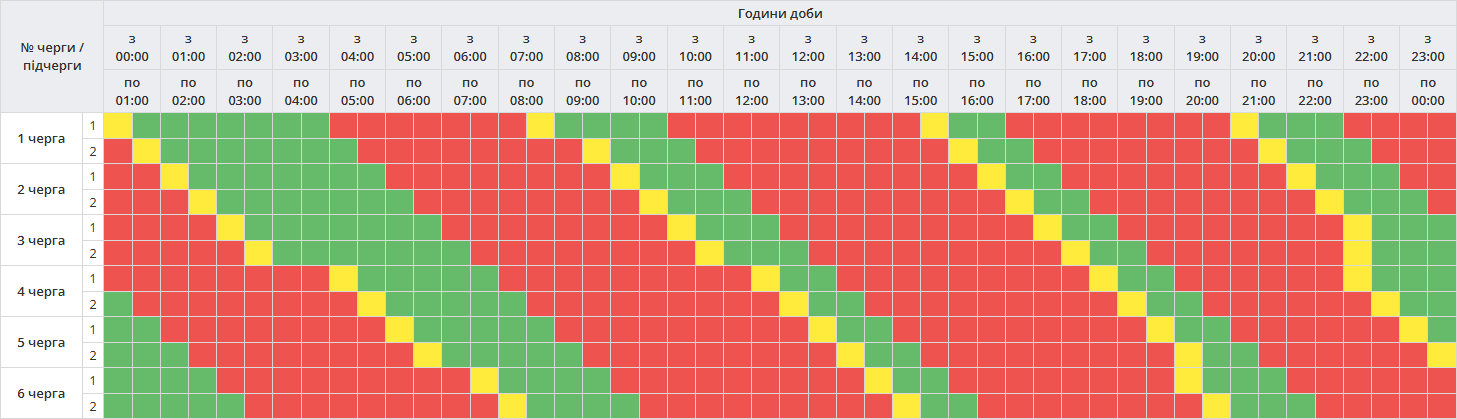Click the '№ черги / підчерги' header cell

click(52, 56)
